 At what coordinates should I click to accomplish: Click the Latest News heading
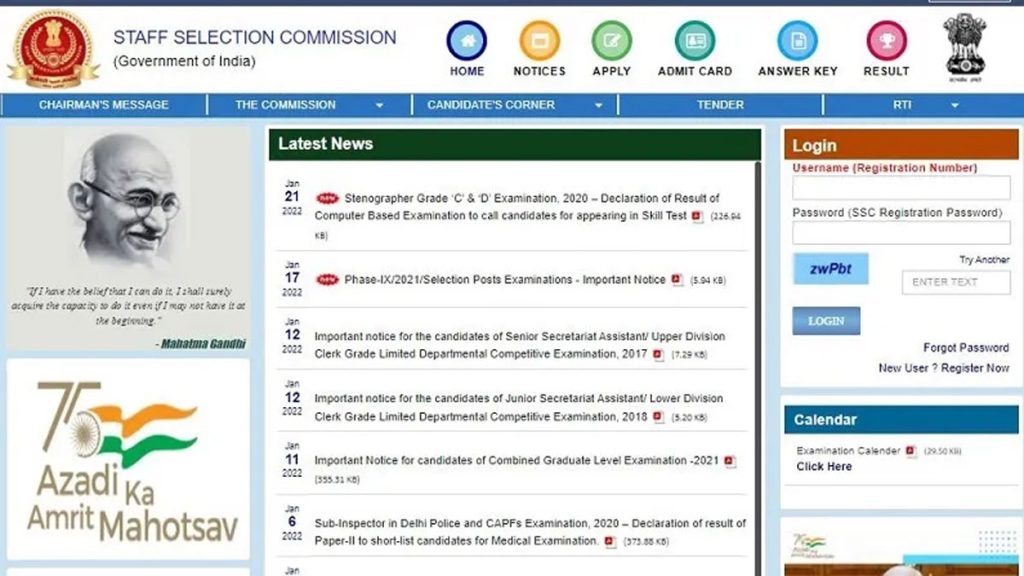(326, 144)
